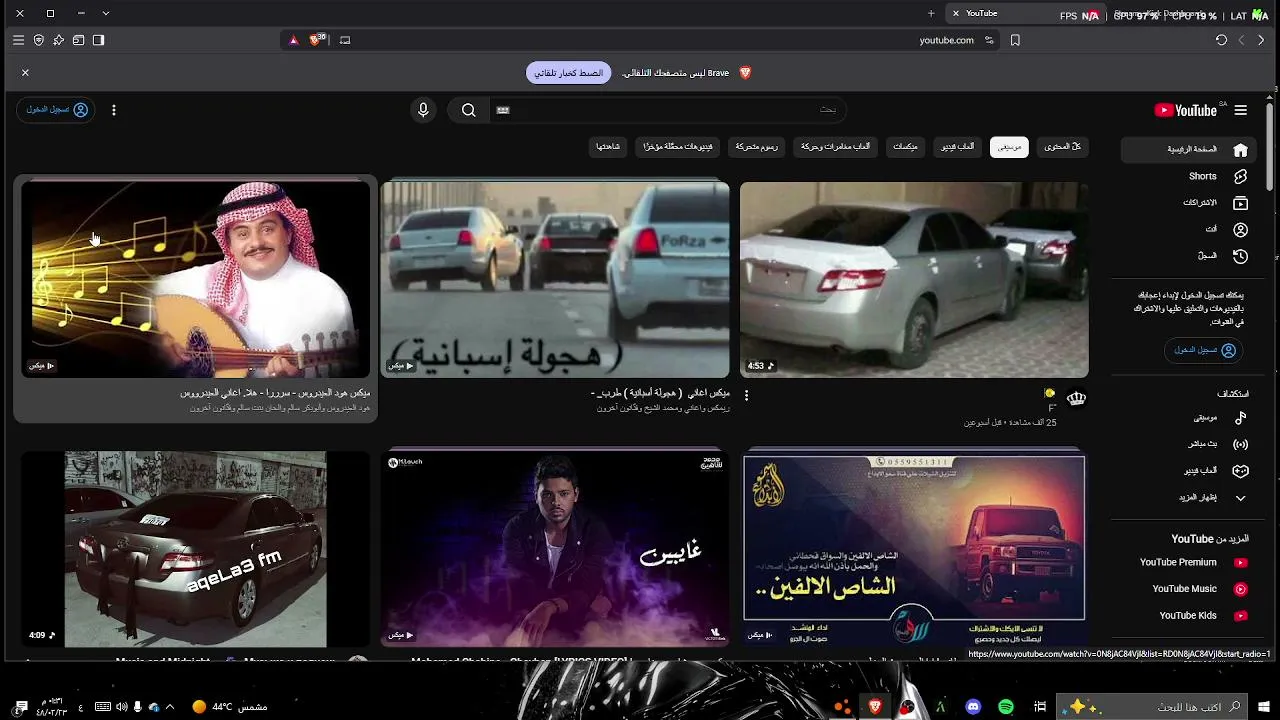Viewport: 1280px width, 720px height.
Task: Open موسيقى under the explore section
Action: point(1188,418)
